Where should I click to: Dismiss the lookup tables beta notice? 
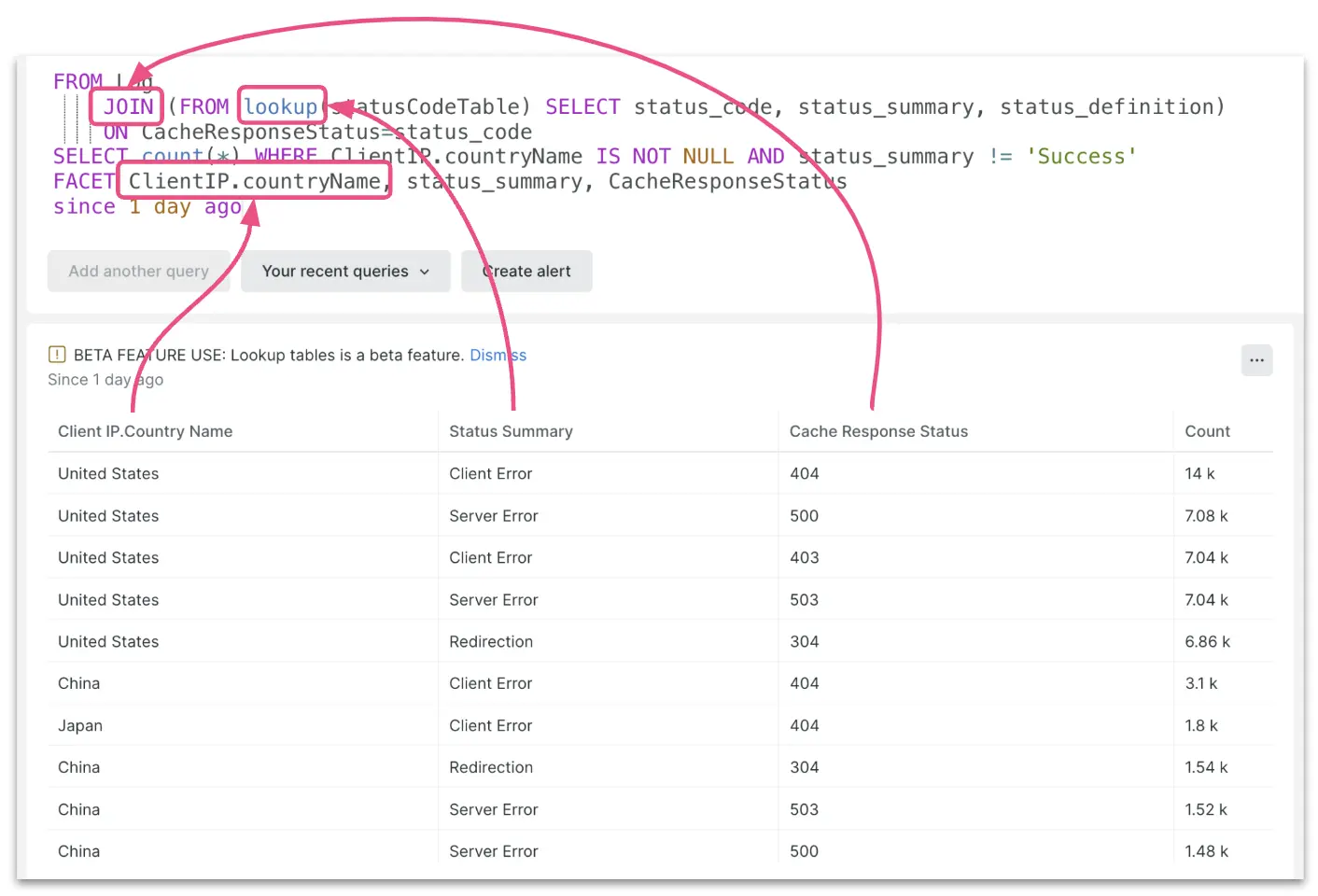click(x=498, y=355)
